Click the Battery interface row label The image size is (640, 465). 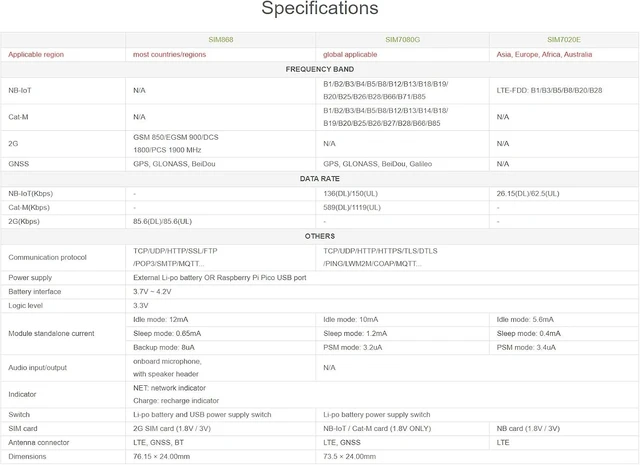point(35,291)
